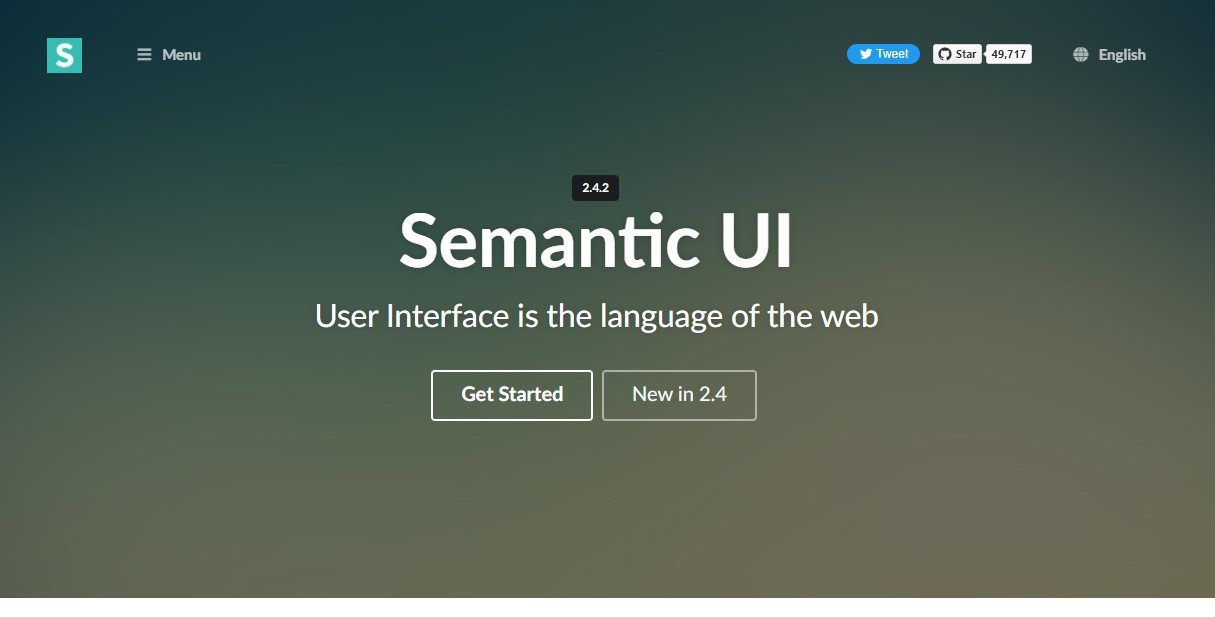Star the repository with Star label
1215x617 pixels.
(x=966, y=54)
